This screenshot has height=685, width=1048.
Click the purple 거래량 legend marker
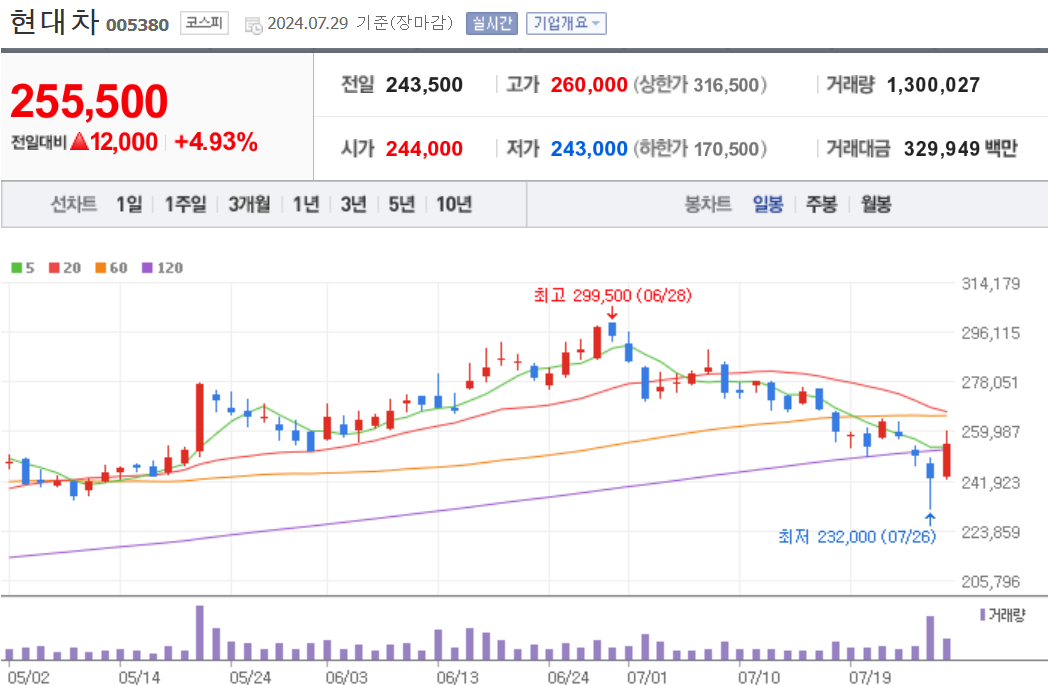coord(982,614)
